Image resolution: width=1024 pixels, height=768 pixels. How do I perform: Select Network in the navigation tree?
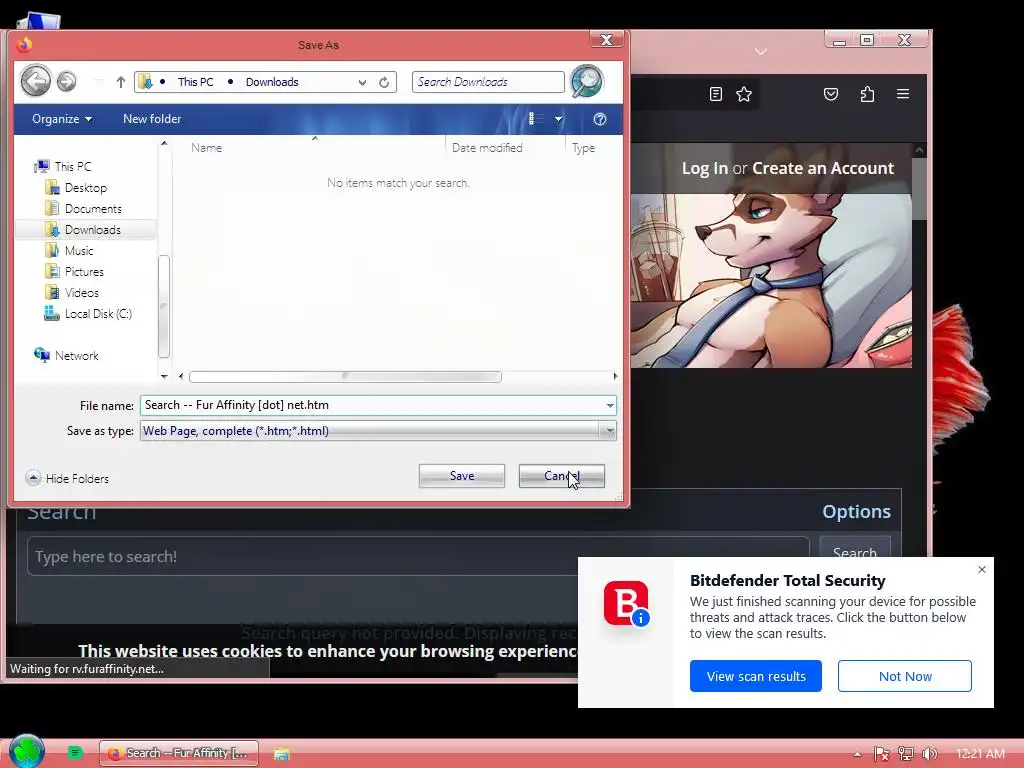(66, 355)
